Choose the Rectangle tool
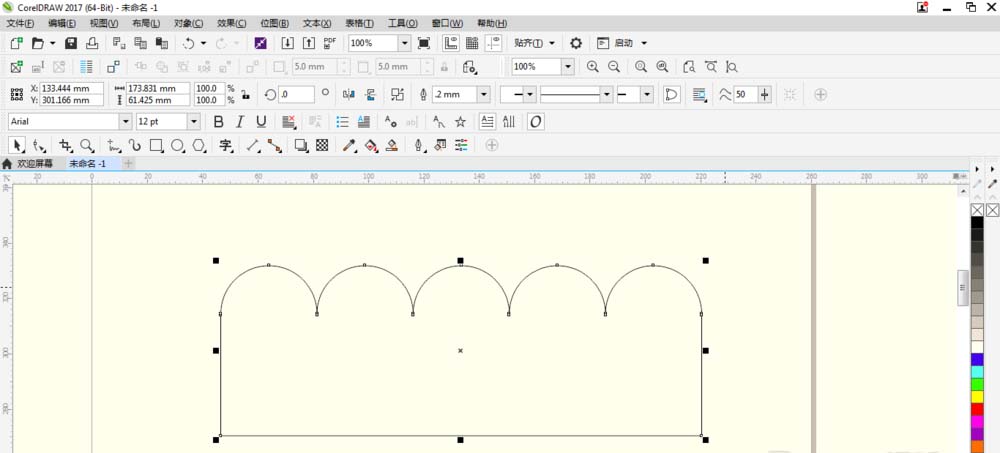 point(156,145)
